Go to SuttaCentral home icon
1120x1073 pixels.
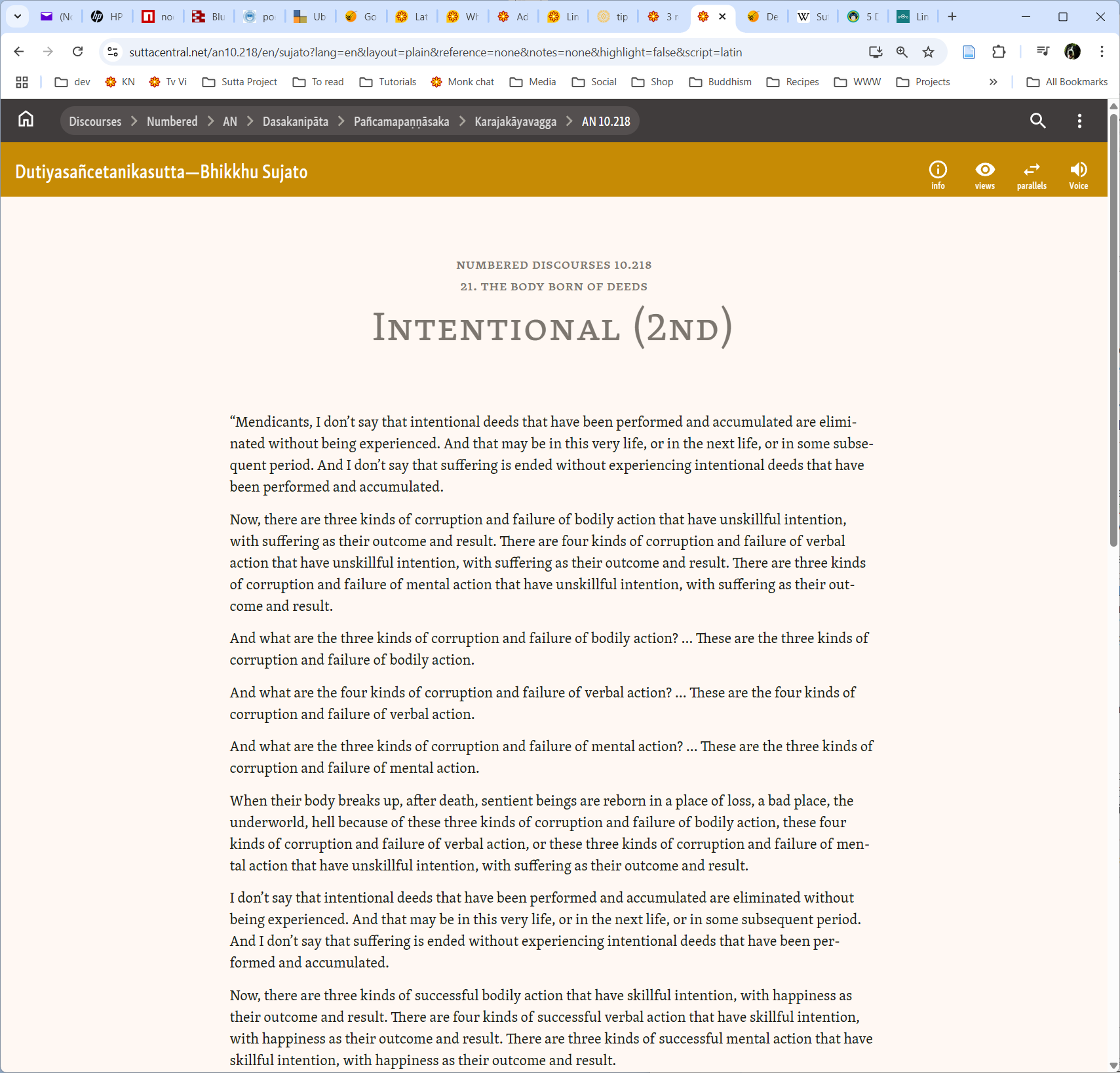tap(26, 119)
